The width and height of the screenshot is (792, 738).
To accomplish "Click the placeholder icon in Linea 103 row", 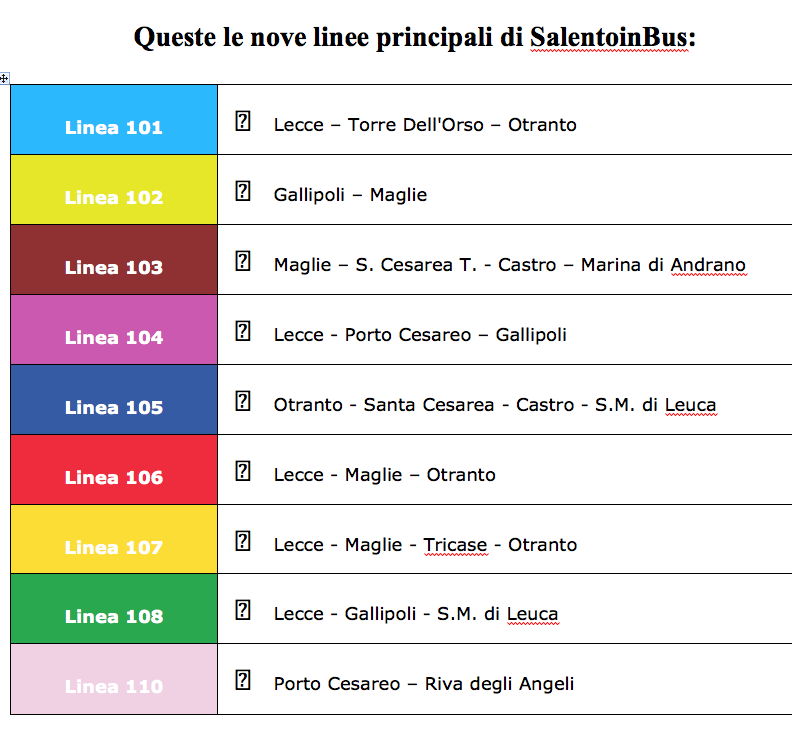I will (x=242, y=262).
